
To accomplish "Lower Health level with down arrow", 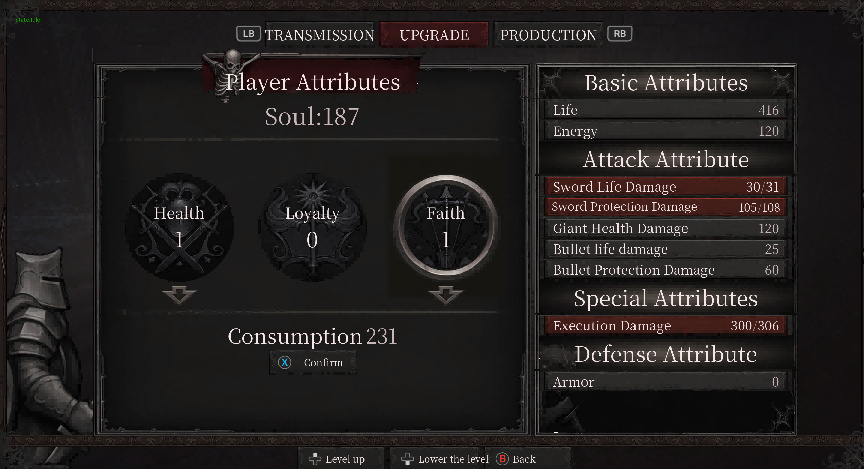I will pos(179,295).
